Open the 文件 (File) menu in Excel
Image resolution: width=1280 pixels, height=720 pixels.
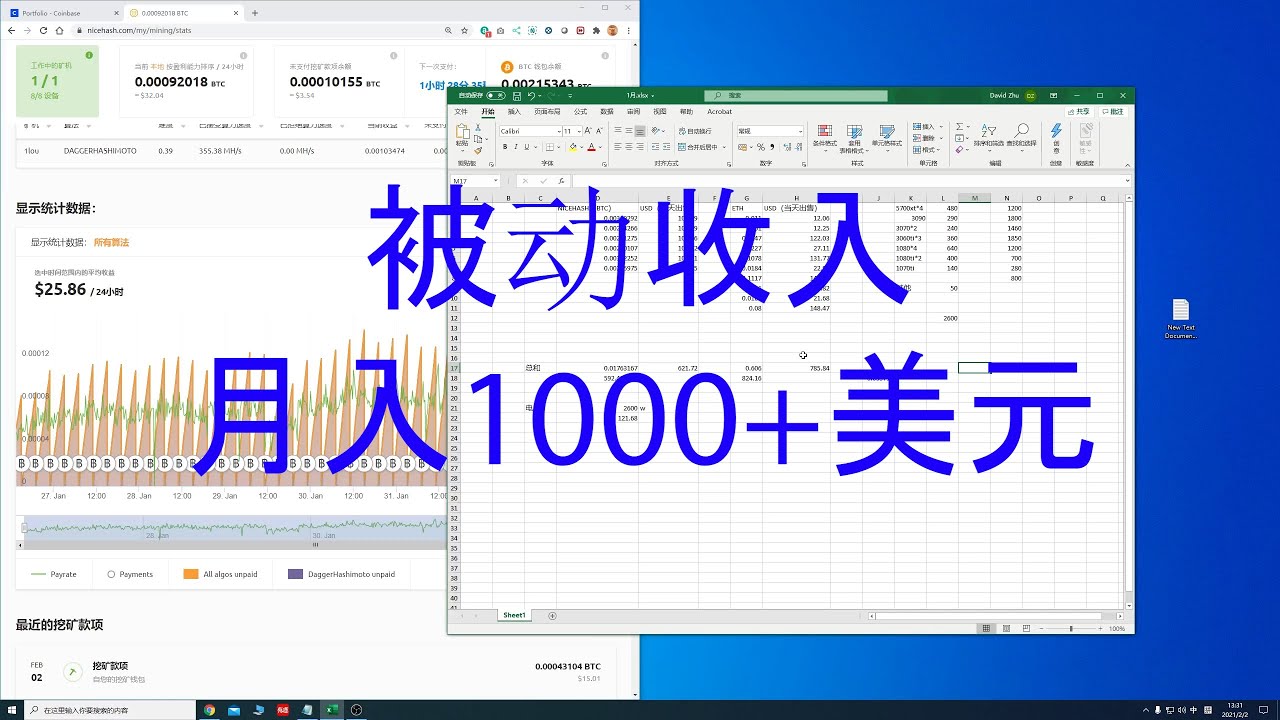point(461,112)
